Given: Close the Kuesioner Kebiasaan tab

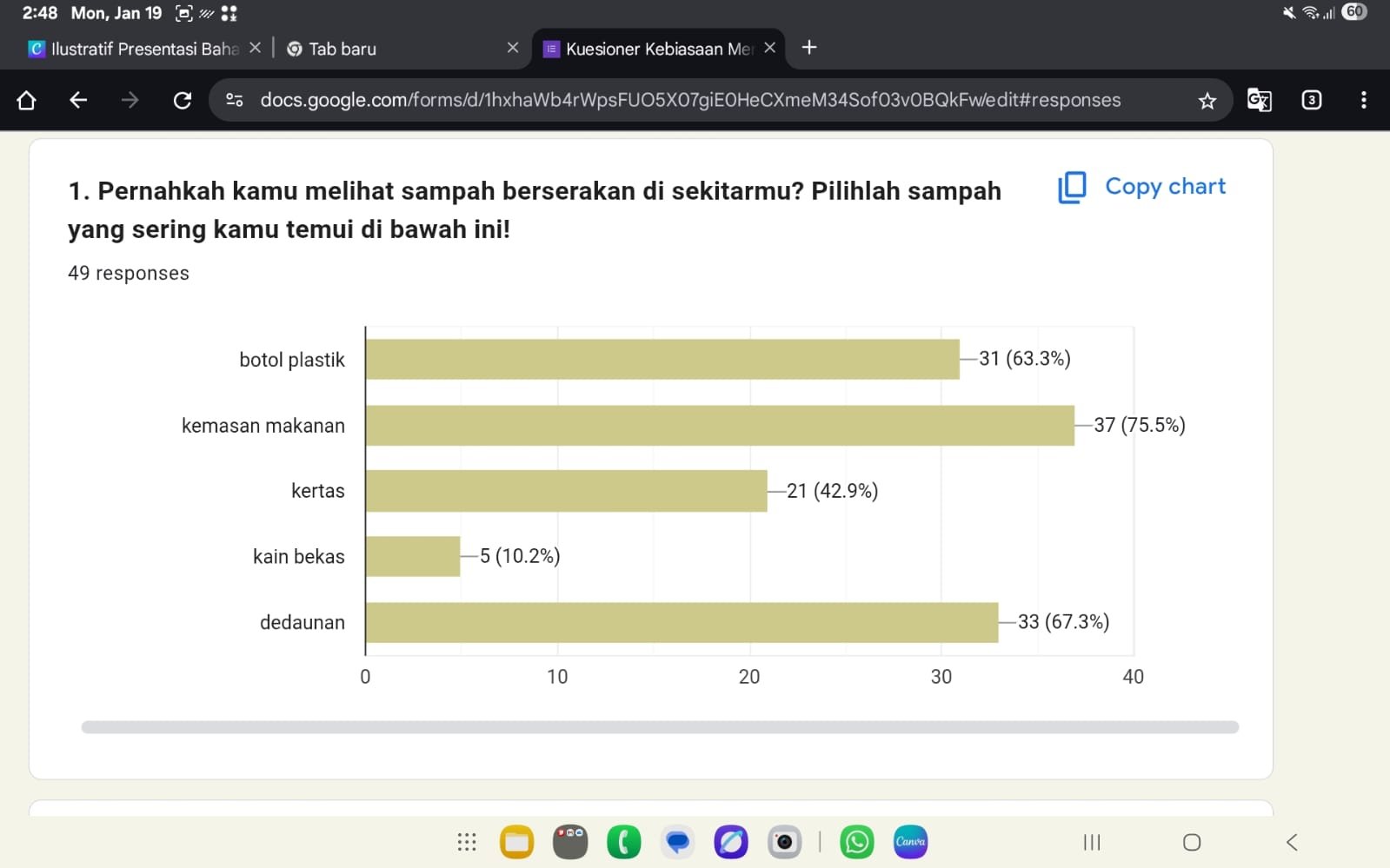Looking at the screenshot, I should pyautogui.click(x=769, y=48).
